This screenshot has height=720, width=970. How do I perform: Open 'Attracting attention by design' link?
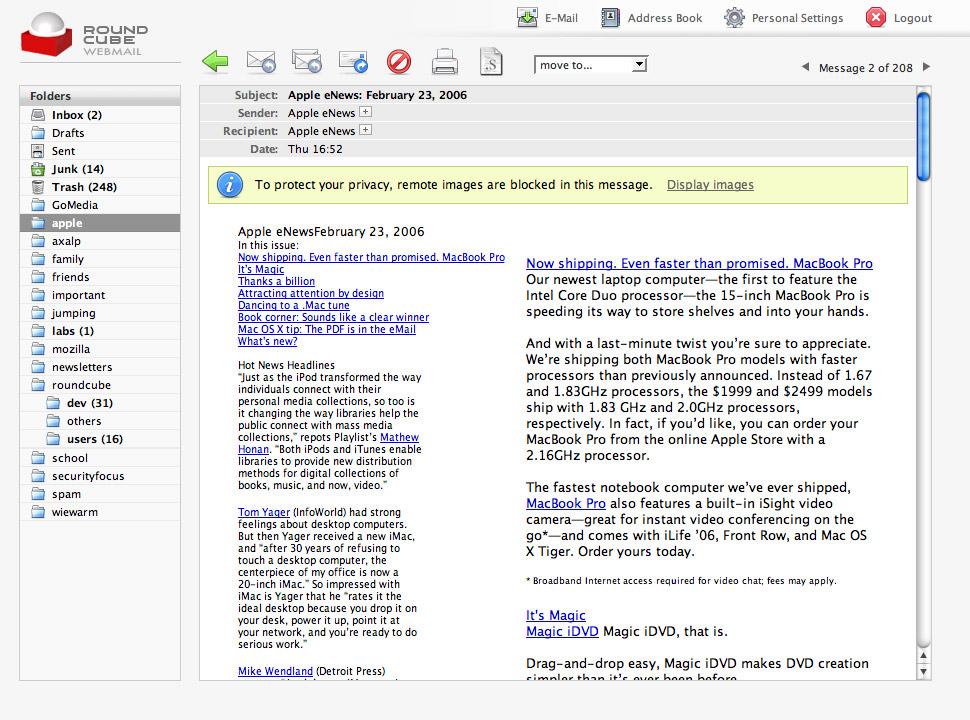pyautogui.click(x=311, y=293)
